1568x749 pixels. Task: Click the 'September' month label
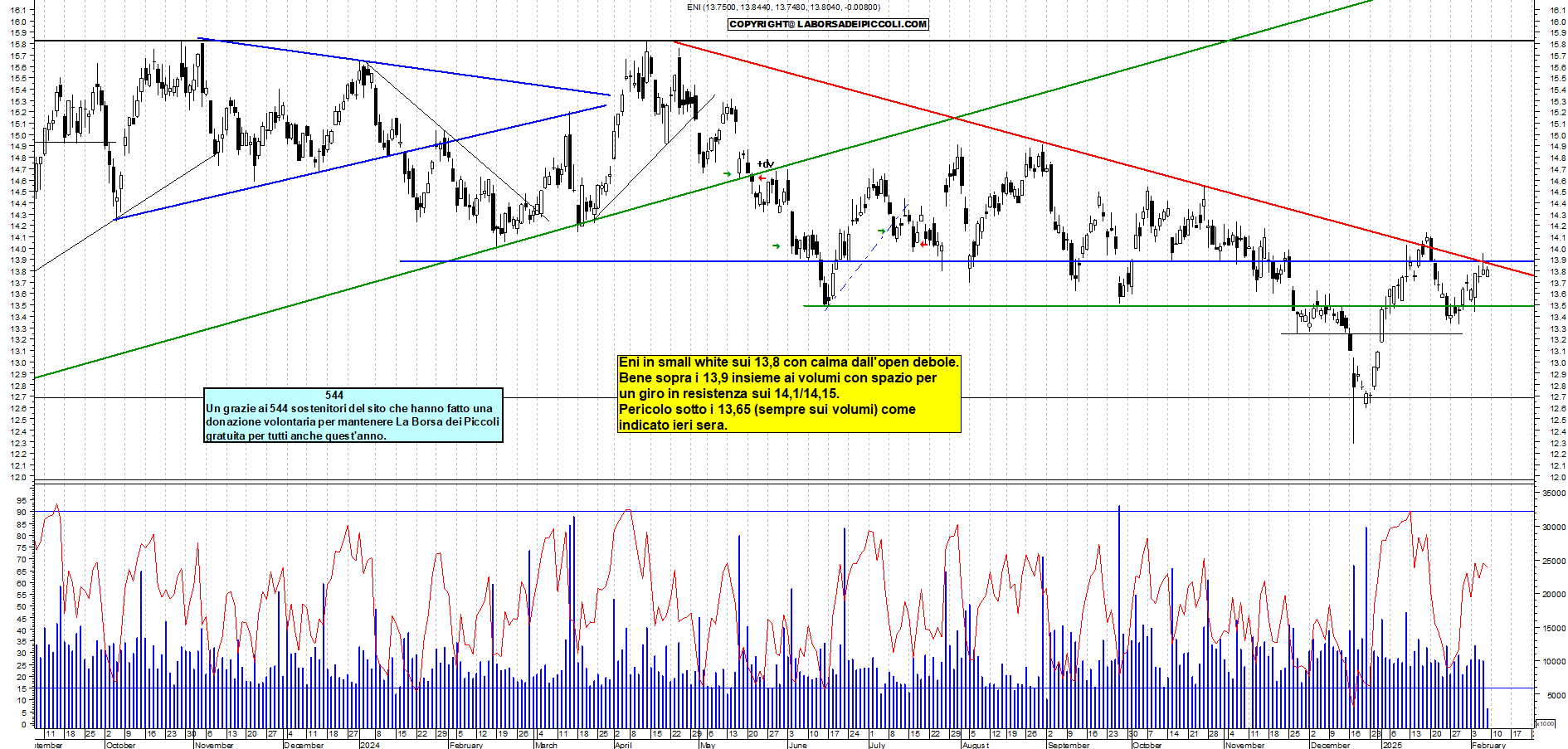point(1069,745)
